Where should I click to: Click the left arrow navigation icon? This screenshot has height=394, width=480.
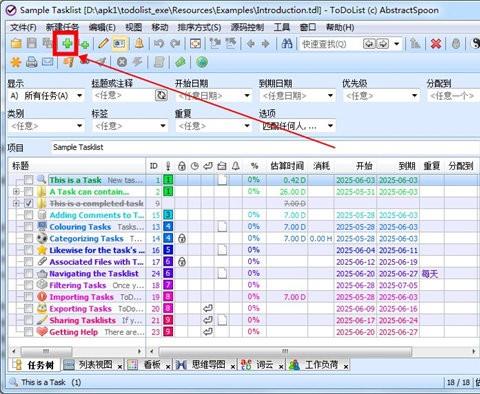tap(251, 44)
